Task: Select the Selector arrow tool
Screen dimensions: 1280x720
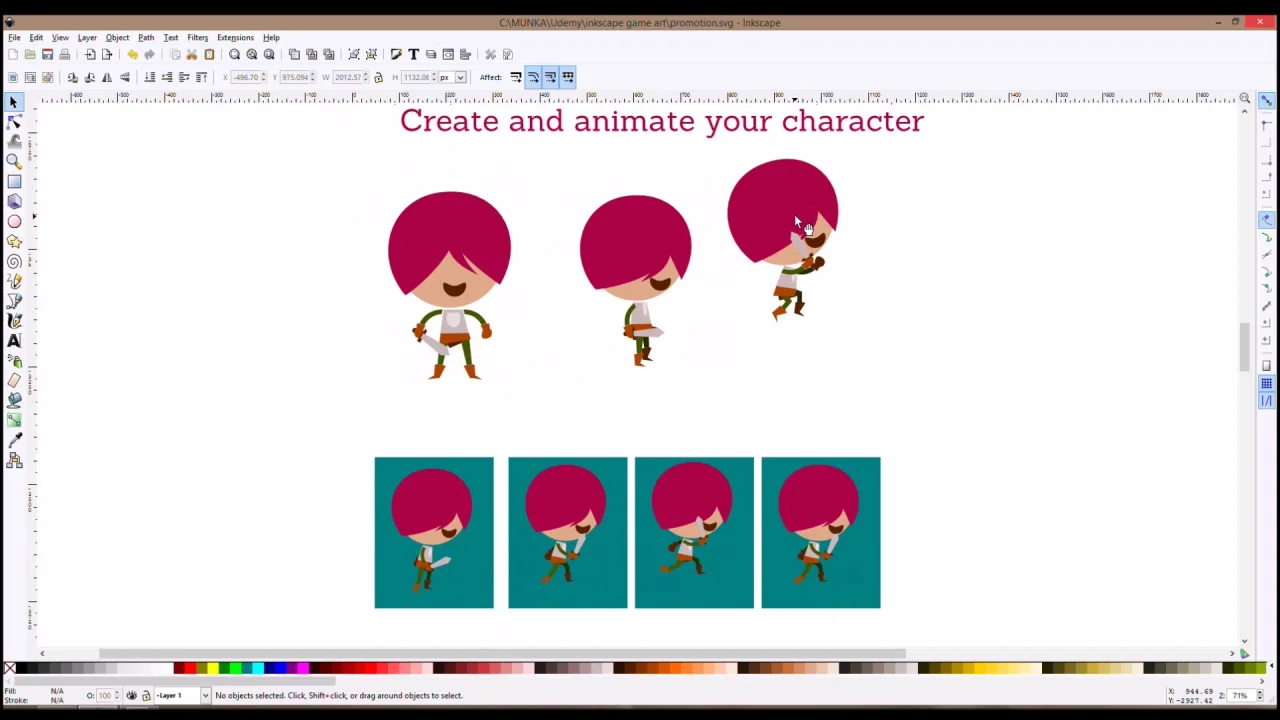Action: click(x=14, y=102)
